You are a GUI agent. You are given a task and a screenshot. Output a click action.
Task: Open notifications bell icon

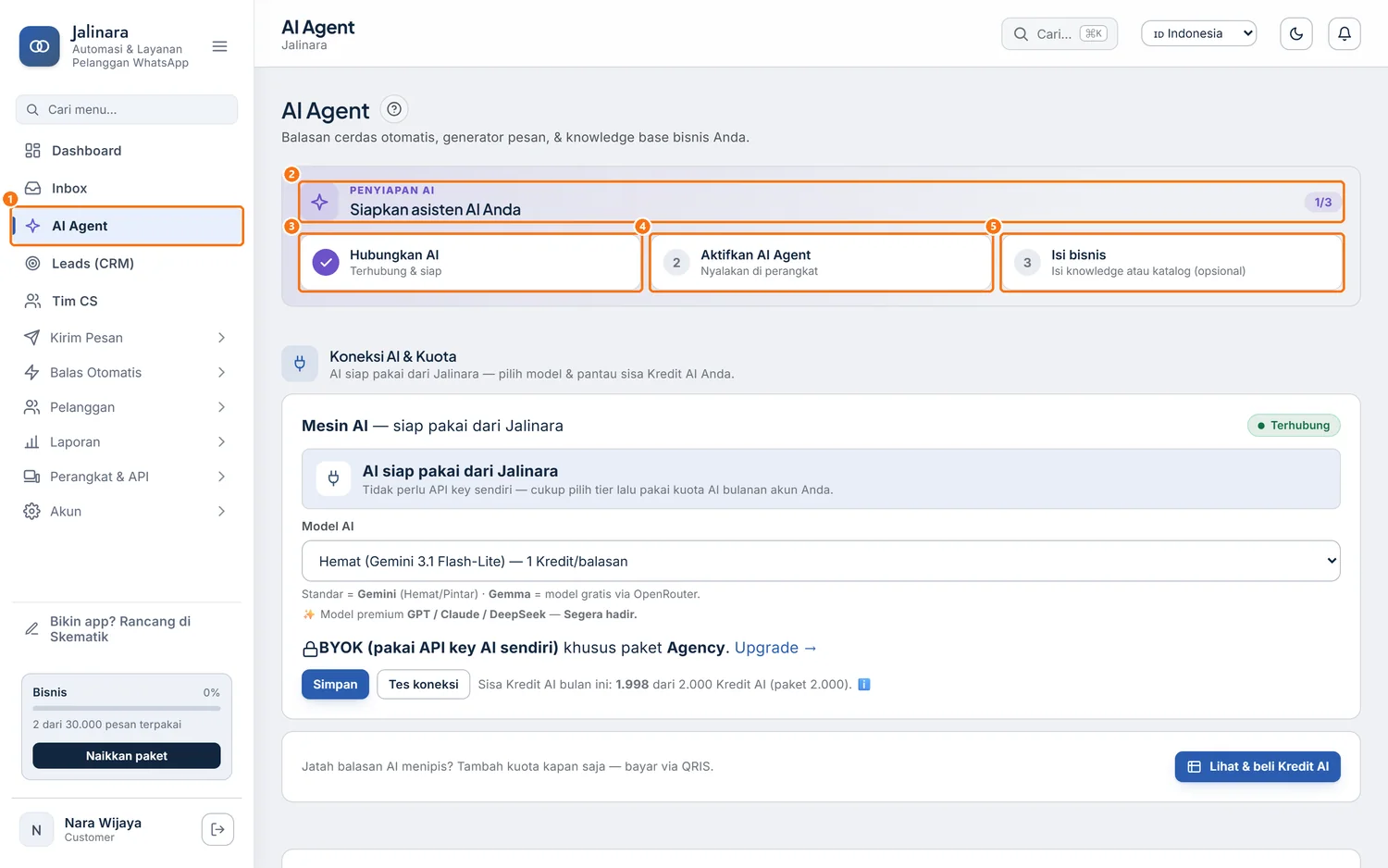[1345, 34]
